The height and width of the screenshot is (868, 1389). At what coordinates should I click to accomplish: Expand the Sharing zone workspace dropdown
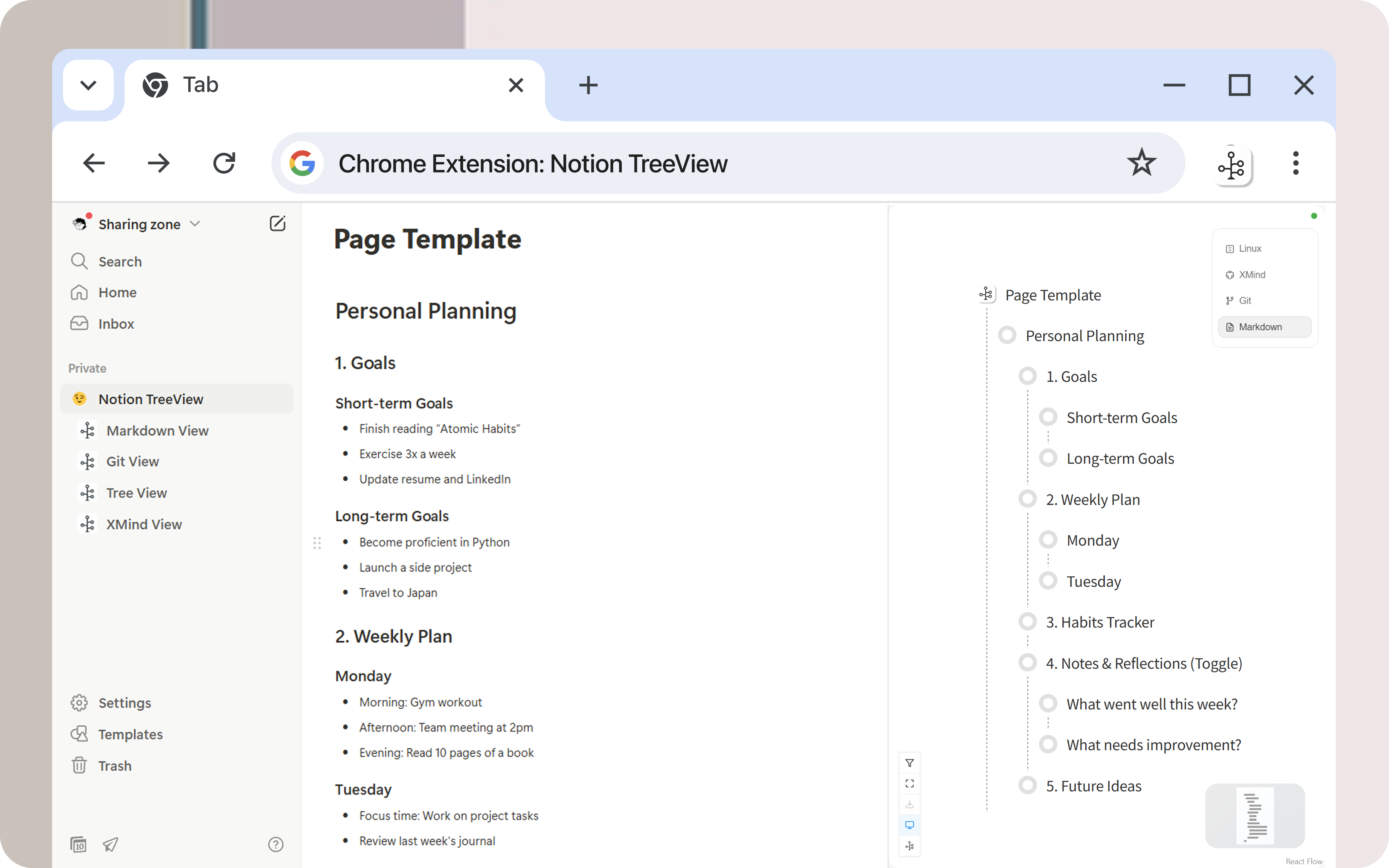195,224
